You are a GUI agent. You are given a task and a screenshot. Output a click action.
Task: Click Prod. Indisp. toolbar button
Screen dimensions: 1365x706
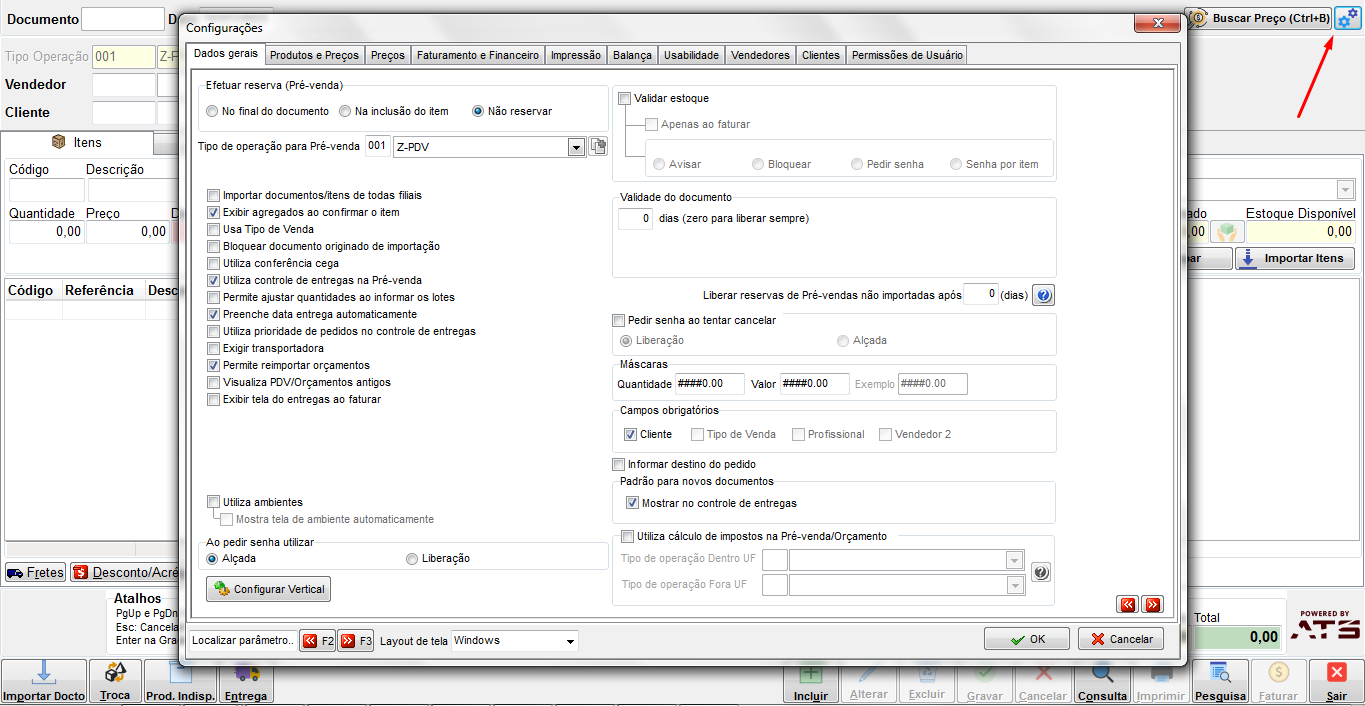tap(180, 682)
